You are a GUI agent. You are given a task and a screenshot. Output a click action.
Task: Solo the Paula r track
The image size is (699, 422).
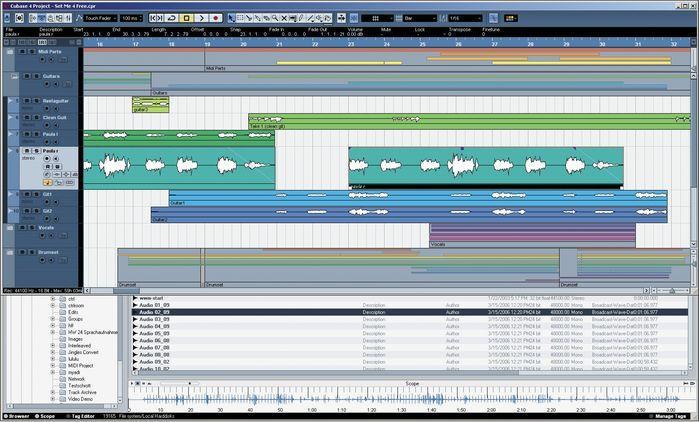(37, 151)
